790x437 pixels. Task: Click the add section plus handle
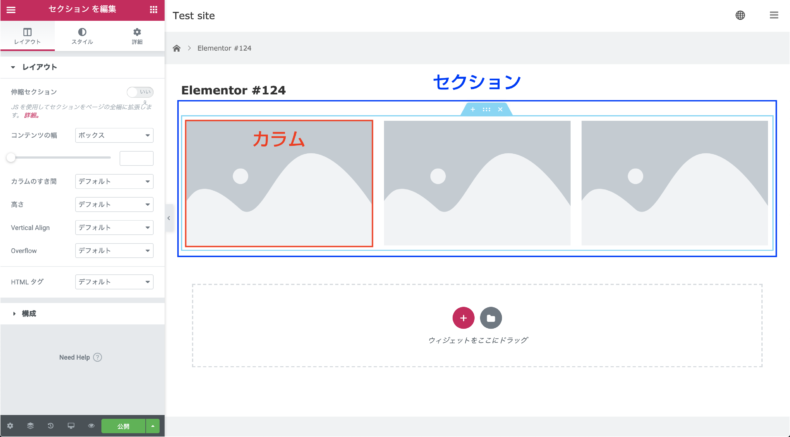(473, 109)
